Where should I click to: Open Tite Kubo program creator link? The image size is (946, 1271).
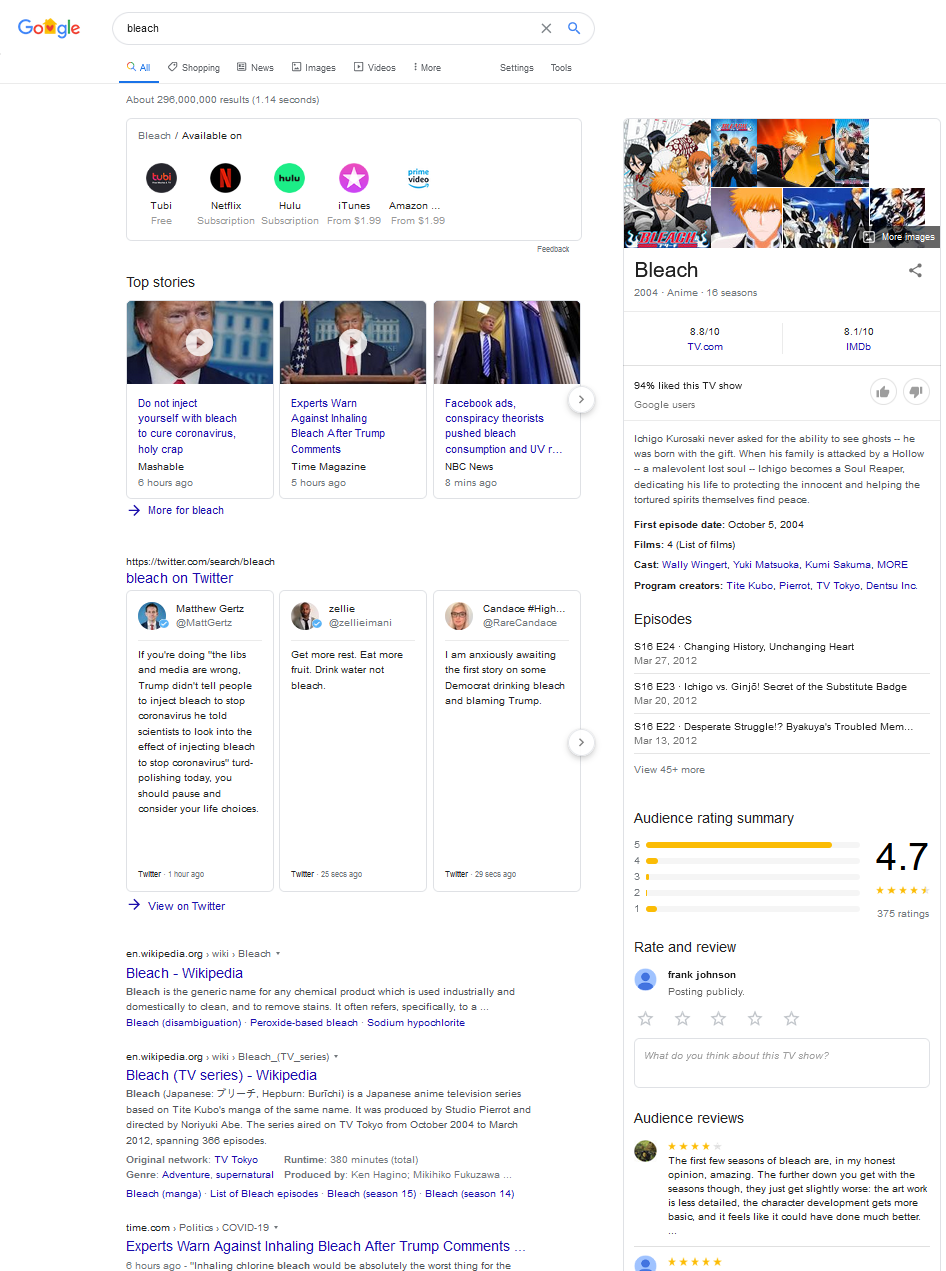point(750,586)
